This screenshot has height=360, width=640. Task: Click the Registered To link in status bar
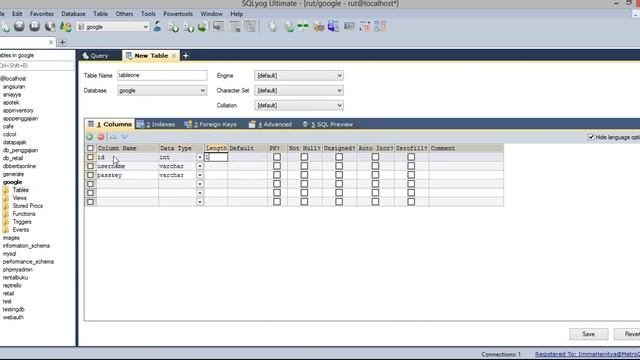tap(587, 354)
